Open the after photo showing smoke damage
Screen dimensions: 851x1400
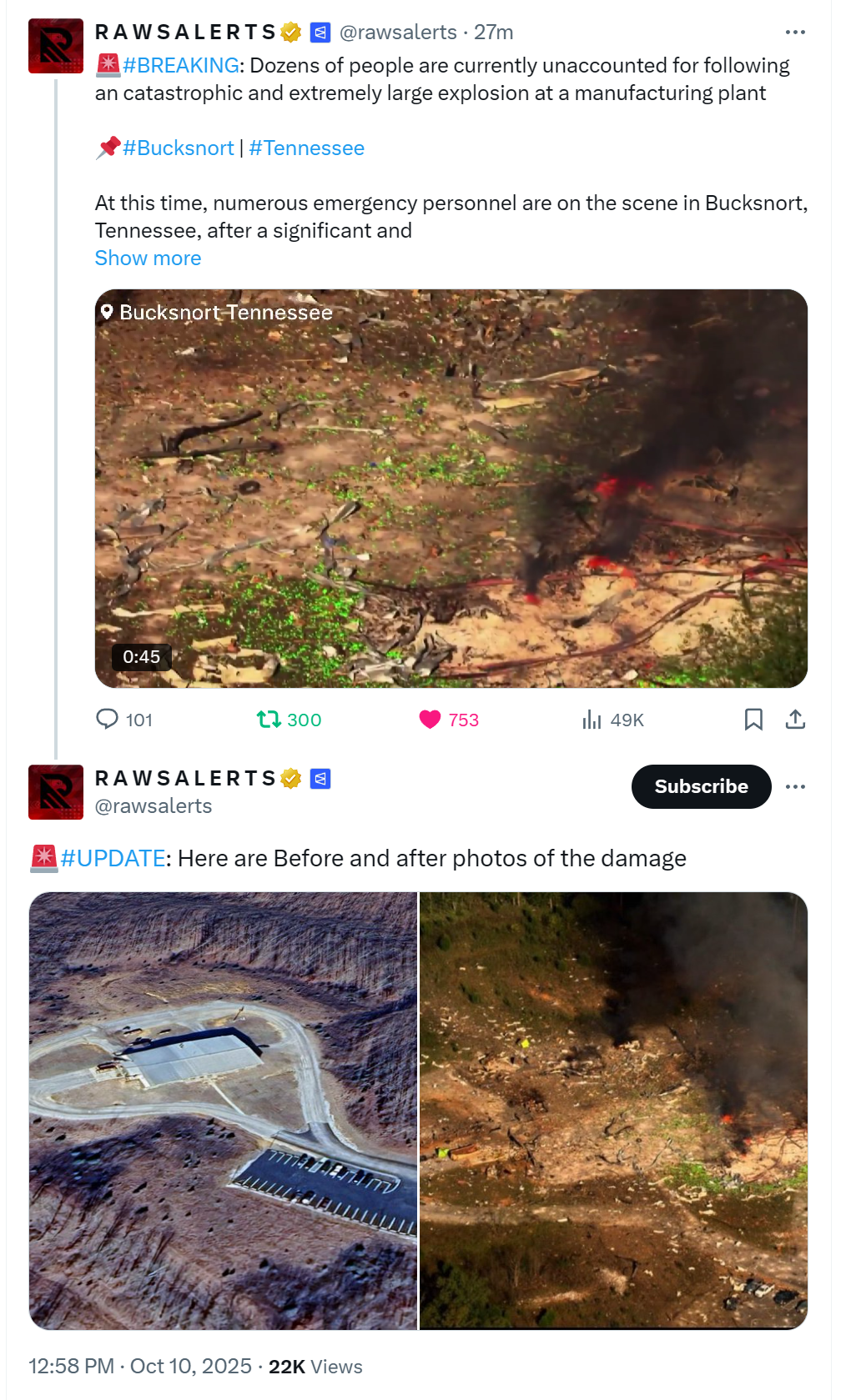[613, 1110]
